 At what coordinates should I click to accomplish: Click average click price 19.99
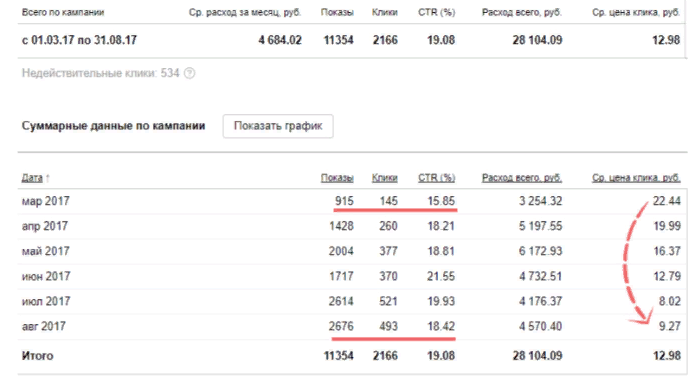coord(667,226)
